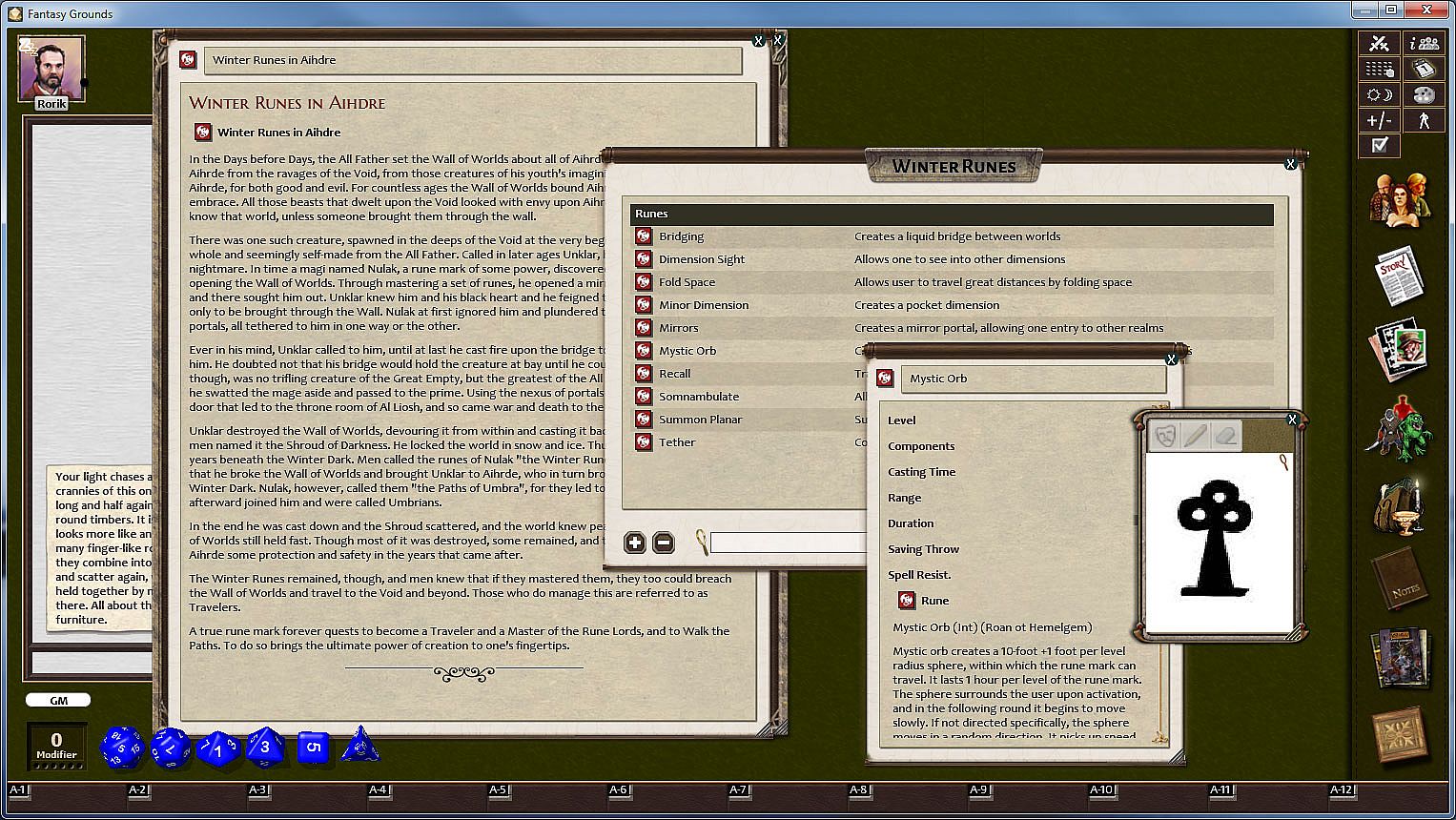Open the Somnambulate rune link icon

(x=644, y=397)
